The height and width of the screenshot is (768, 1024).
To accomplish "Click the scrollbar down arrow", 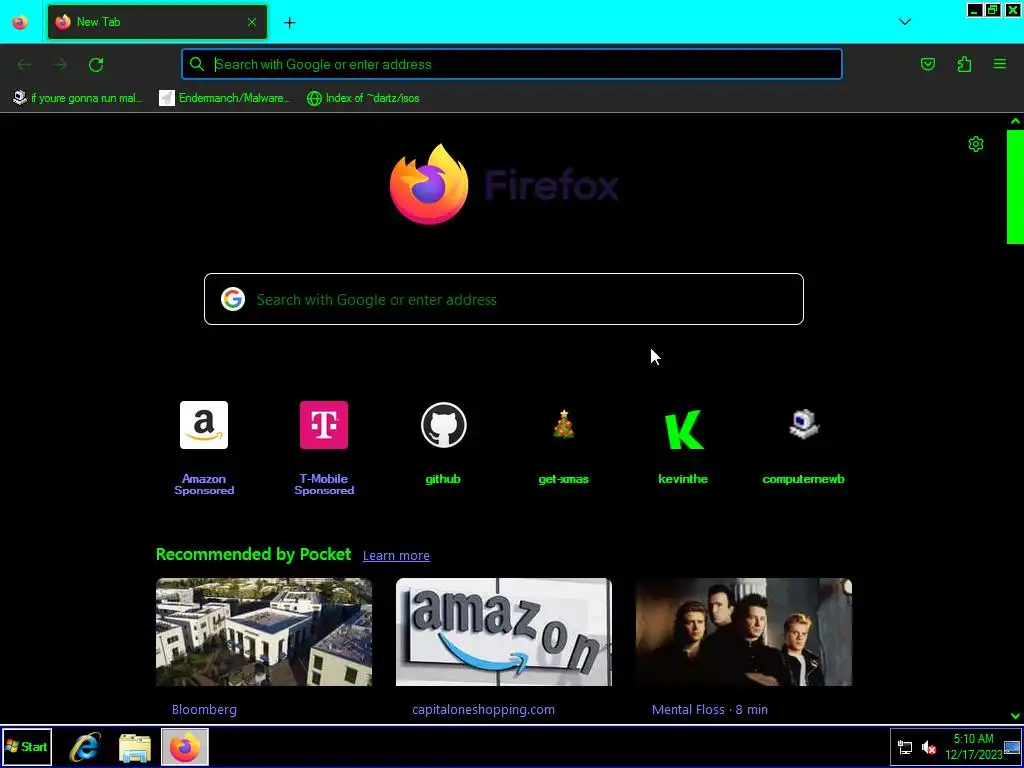I will click(x=1015, y=716).
